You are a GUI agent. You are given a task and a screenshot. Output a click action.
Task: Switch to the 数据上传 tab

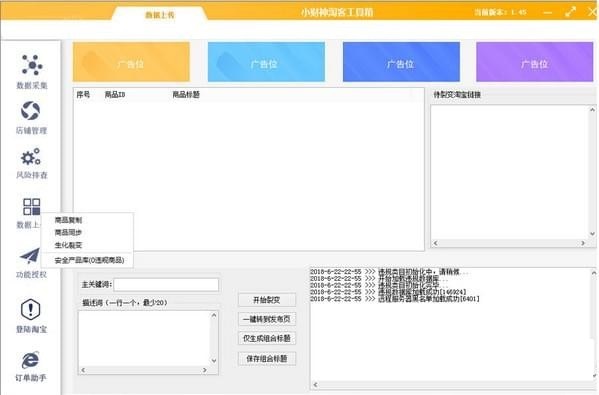[160, 15]
